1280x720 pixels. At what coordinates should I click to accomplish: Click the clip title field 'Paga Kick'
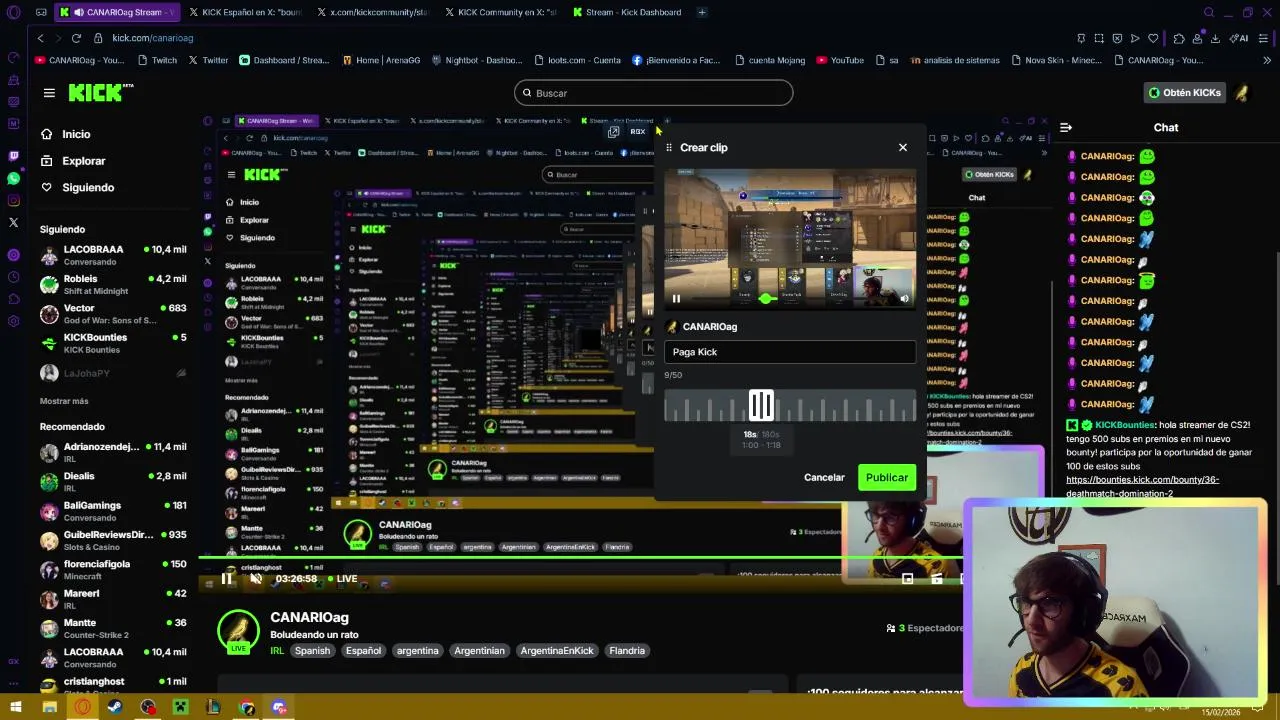[790, 352]
